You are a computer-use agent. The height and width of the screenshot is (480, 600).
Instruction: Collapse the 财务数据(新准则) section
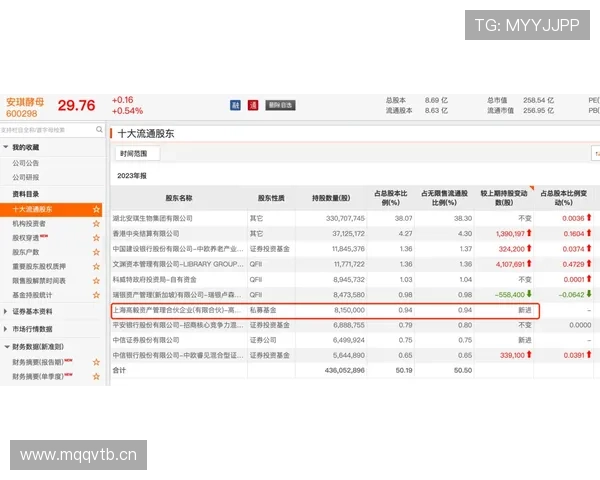[7, 347]
